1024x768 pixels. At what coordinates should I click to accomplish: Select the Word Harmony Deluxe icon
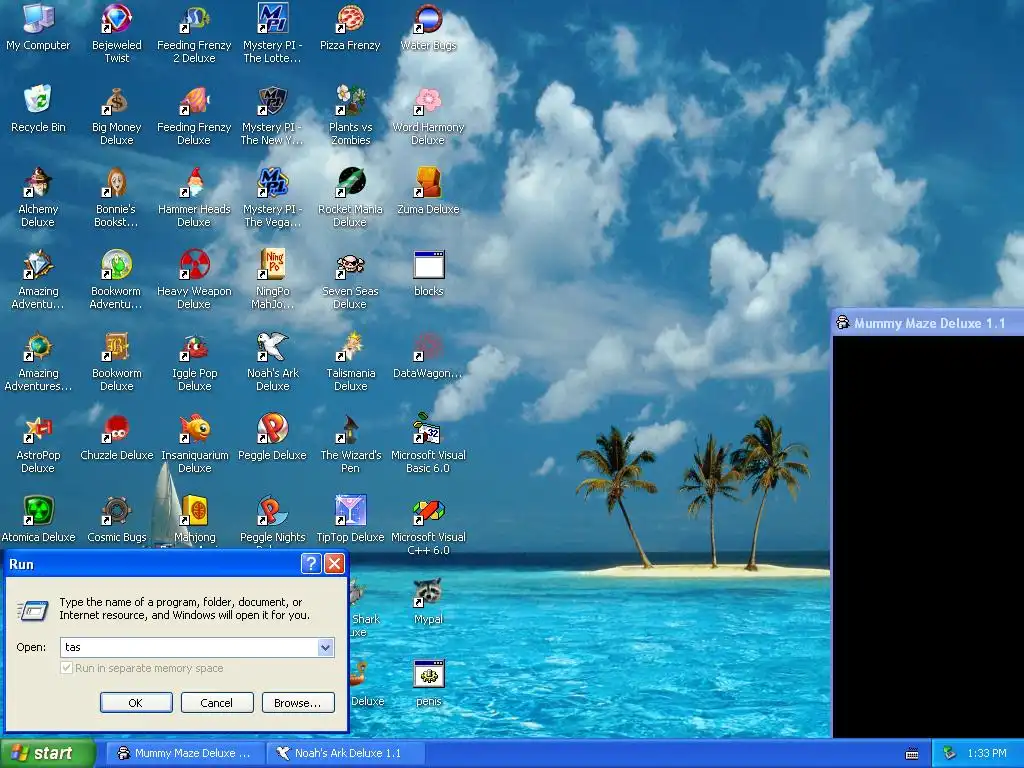(x=428, y=115)
